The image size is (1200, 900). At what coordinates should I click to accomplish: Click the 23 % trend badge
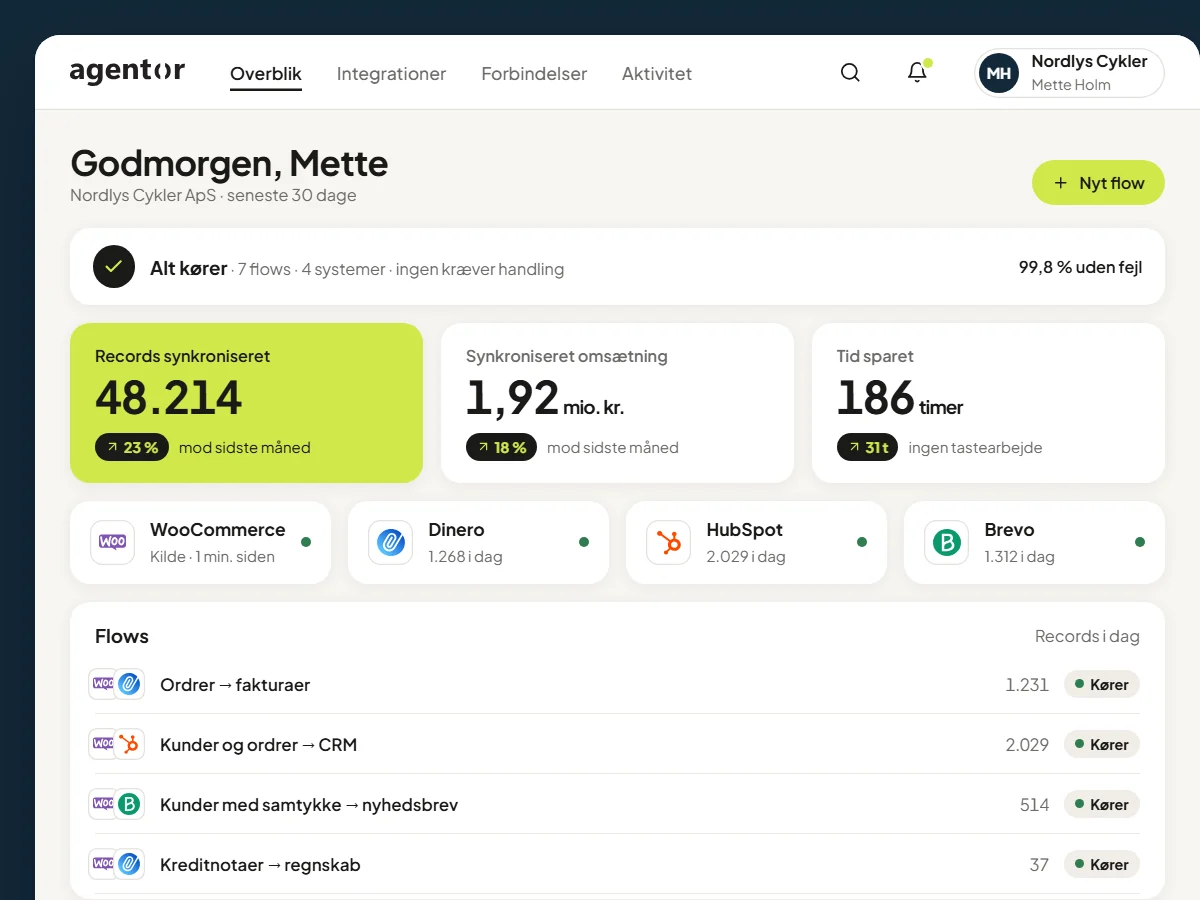pos(132,447)
